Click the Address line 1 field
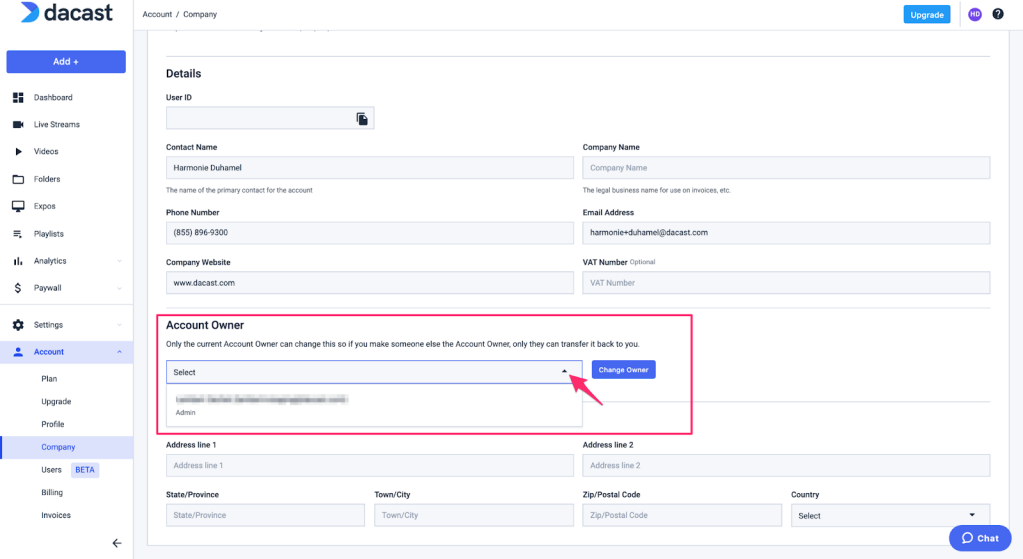Viewport: 1023px width, 559px height. [370, 465]
